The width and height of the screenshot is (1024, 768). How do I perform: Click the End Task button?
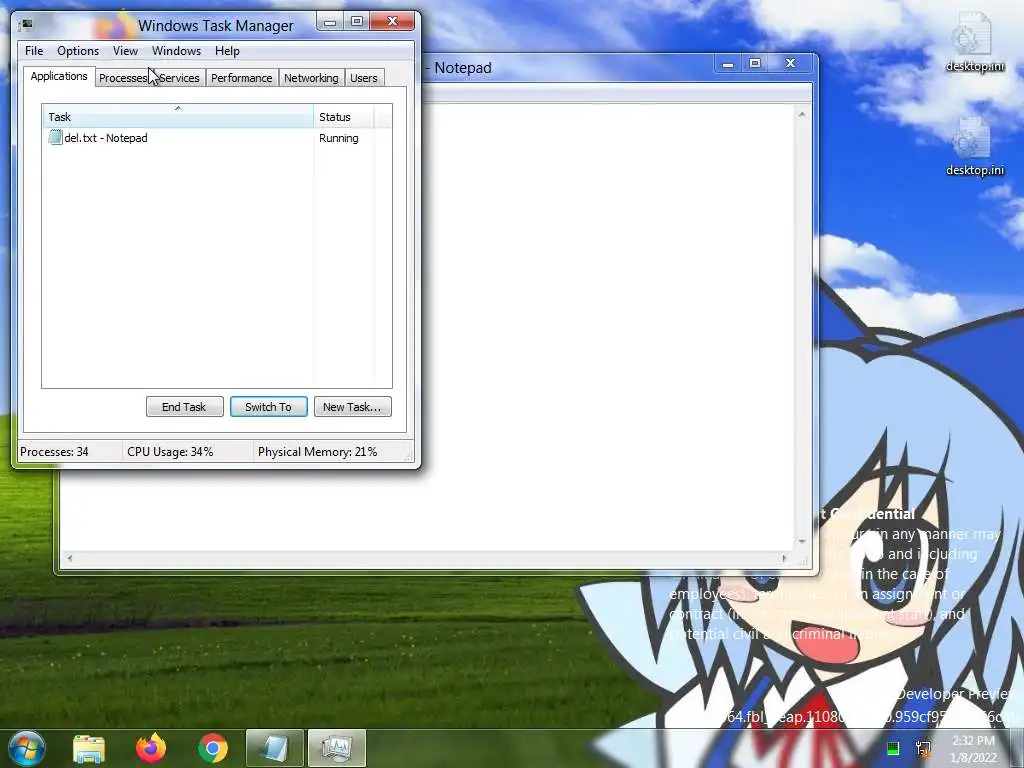tap(184, 407)
